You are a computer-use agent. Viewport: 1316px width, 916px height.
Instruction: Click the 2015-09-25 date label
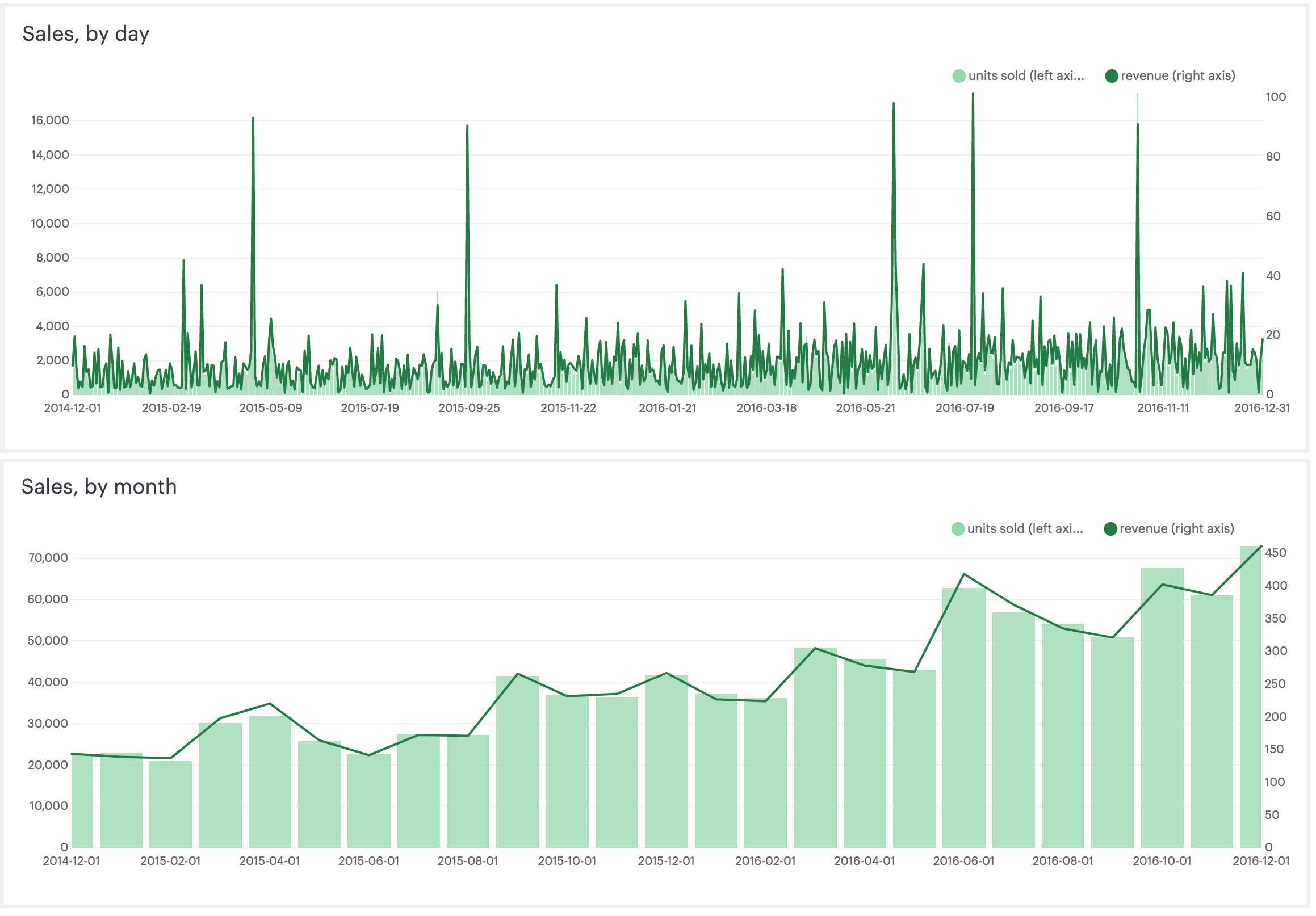tap(469, 408)
